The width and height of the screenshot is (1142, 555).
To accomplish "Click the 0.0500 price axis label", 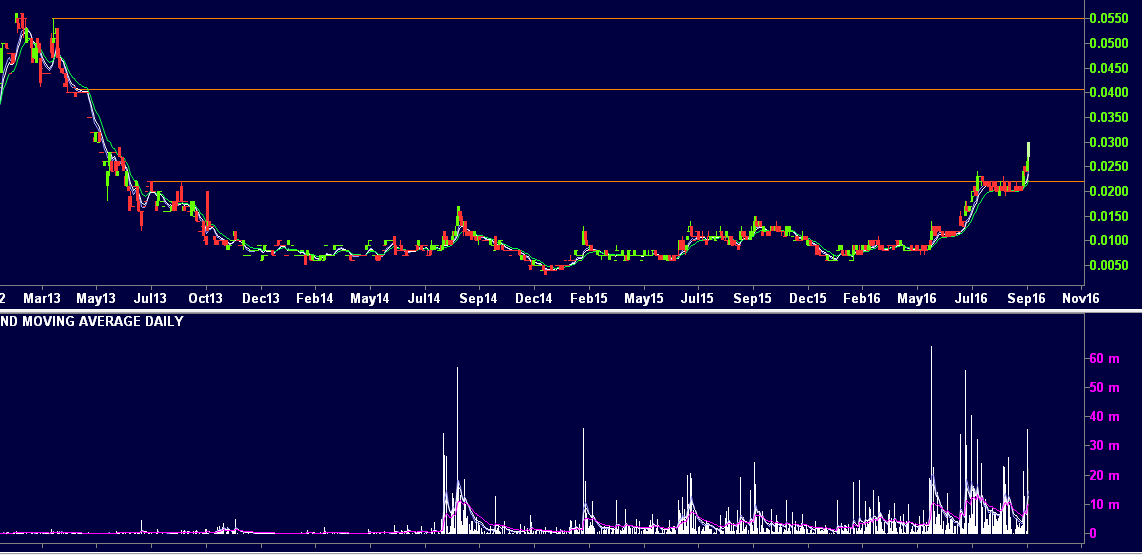I will click(1110, 44).
